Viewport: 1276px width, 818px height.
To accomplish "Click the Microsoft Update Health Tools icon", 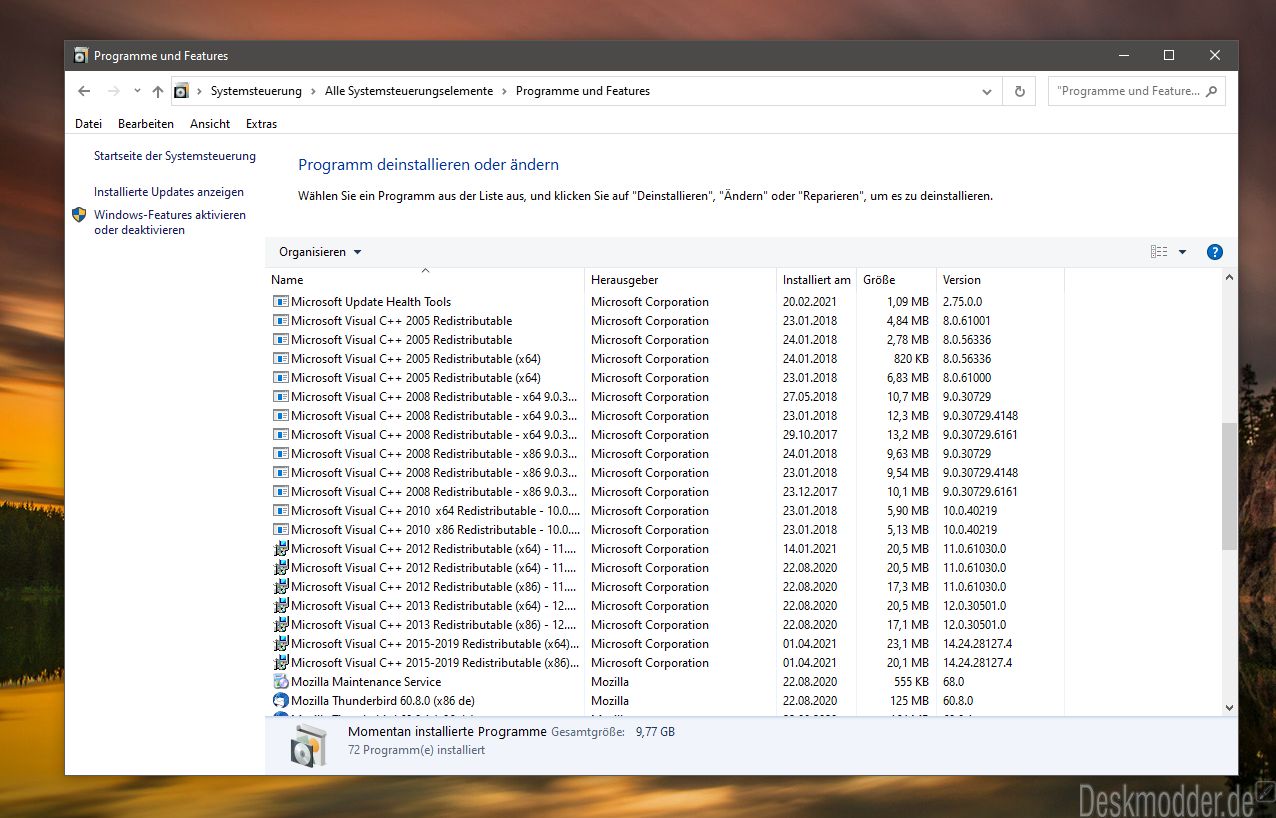I will click(x=281, y=302).
